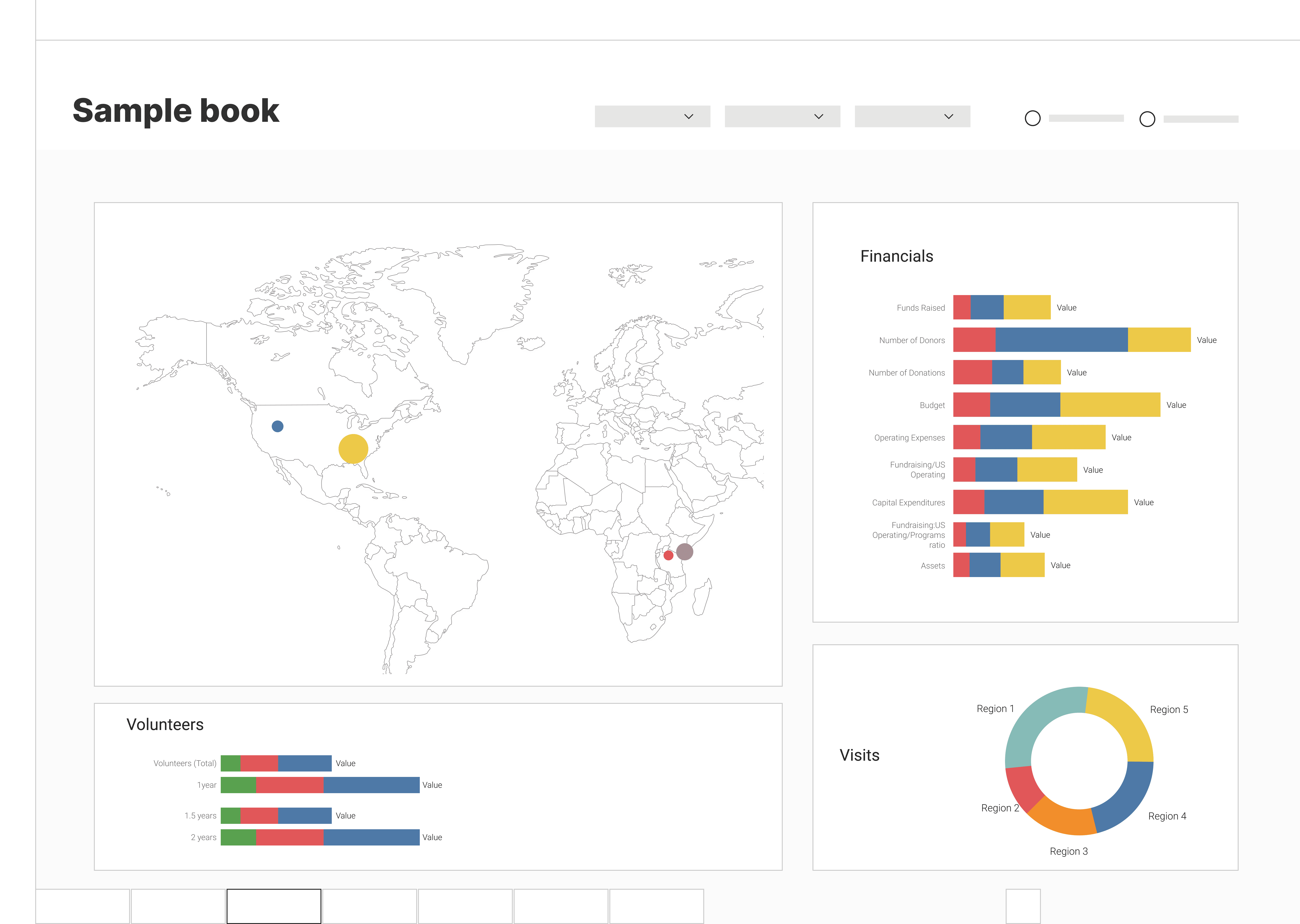The width and height of the screenshot is (1300, 924).
Task: Click yellow segment of the Budget bar
Action: coord(1110,404)
